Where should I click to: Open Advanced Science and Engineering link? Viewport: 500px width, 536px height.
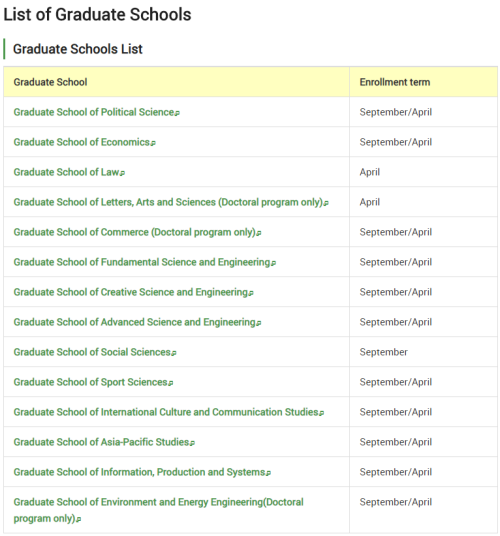[x=137, y=322]
